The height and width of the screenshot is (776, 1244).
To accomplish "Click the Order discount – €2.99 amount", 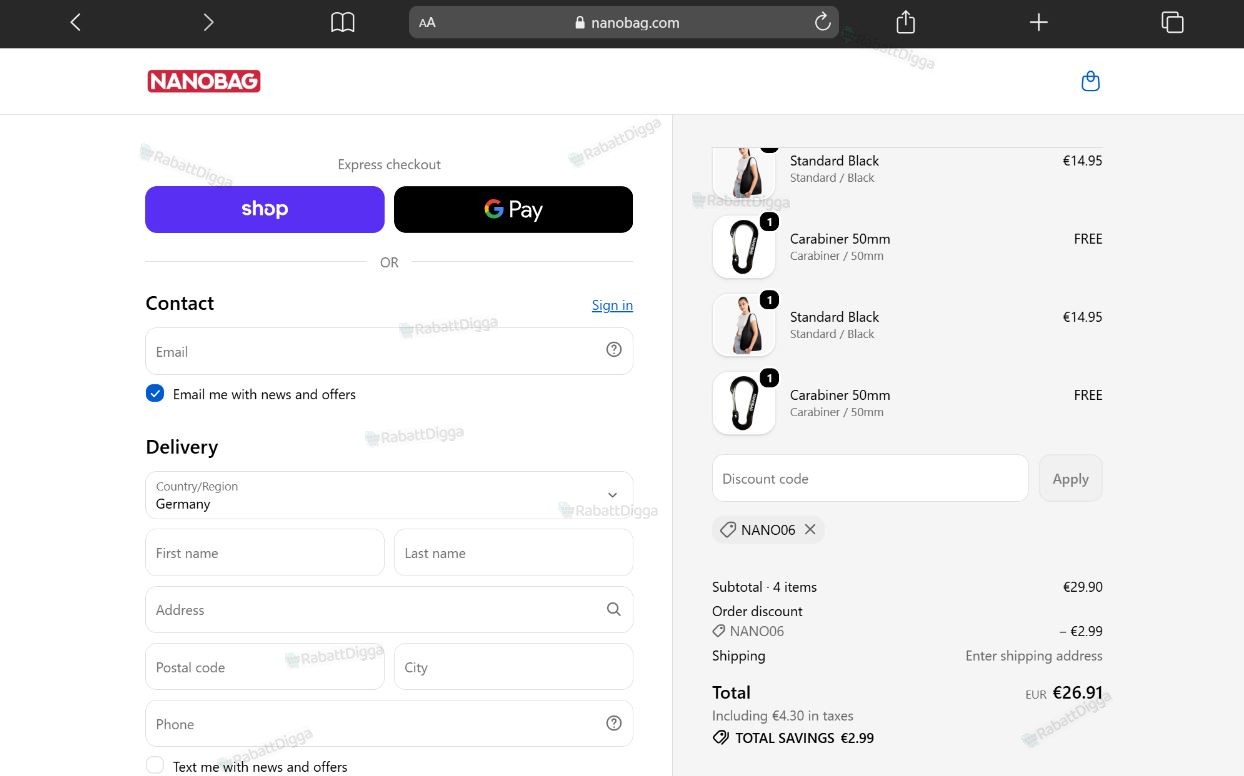I will tap(1081, 631).
